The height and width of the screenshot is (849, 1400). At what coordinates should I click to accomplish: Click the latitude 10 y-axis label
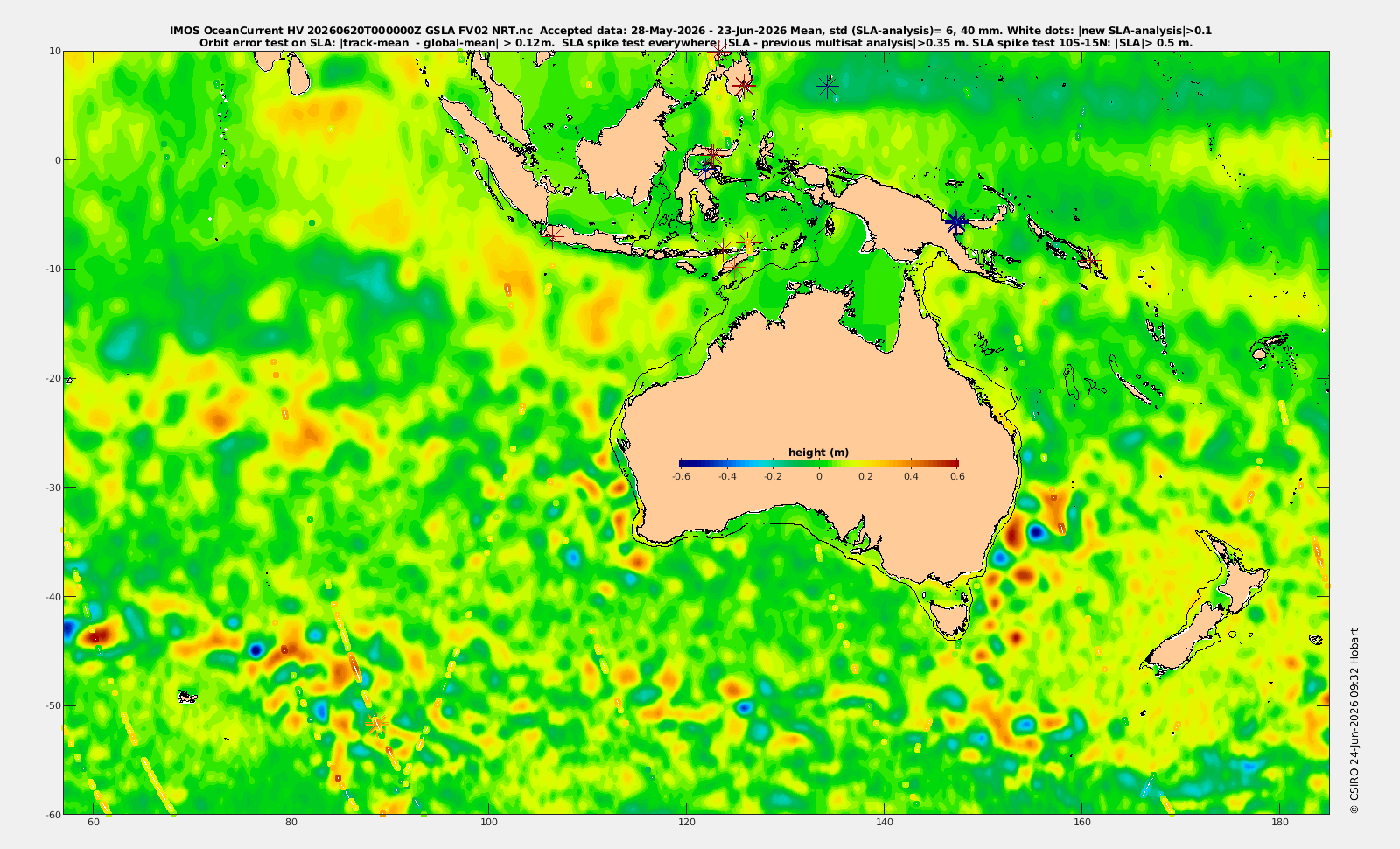pyautogui.click(x=55, y=51)
